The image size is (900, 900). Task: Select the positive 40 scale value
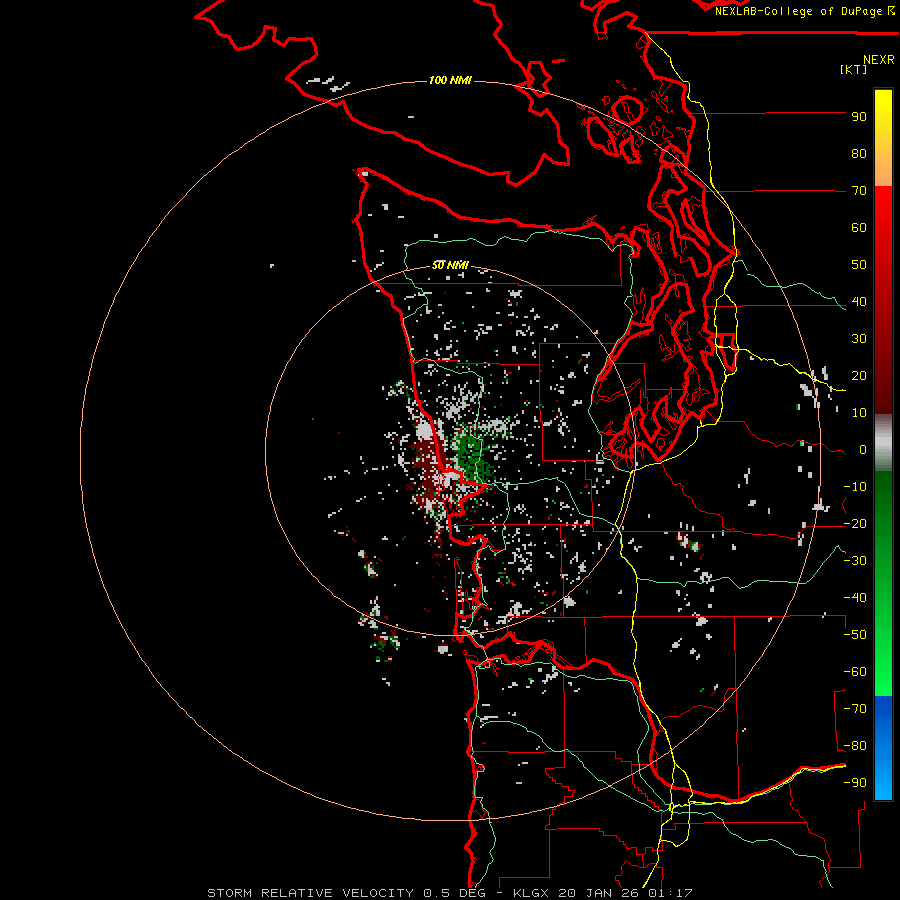point(859,302)
